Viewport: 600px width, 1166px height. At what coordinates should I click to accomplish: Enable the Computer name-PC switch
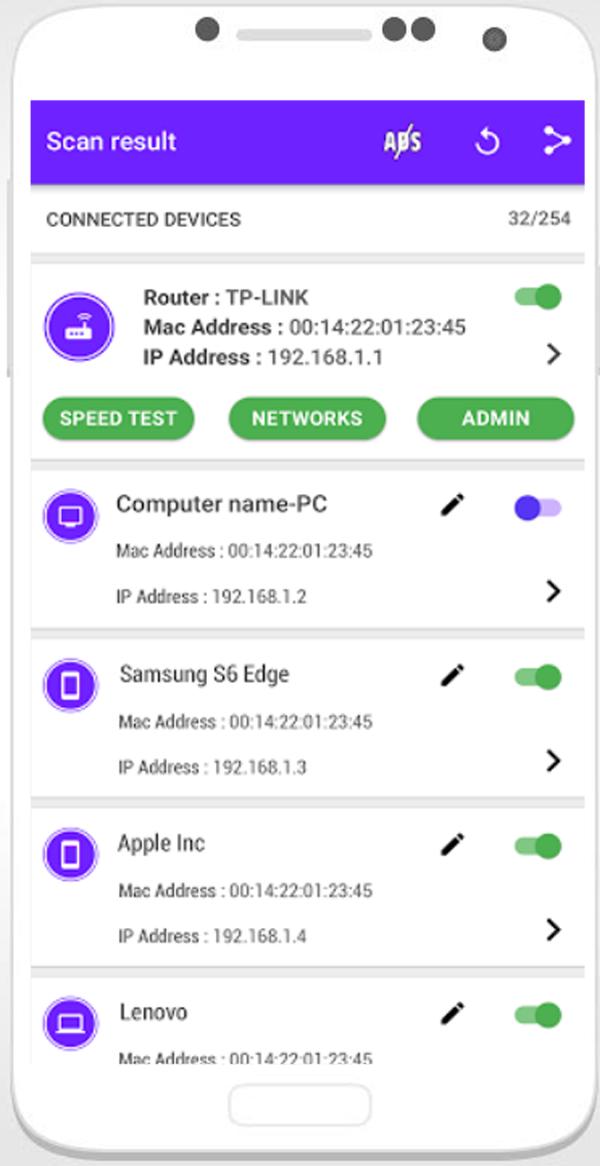tap(538, 509)
